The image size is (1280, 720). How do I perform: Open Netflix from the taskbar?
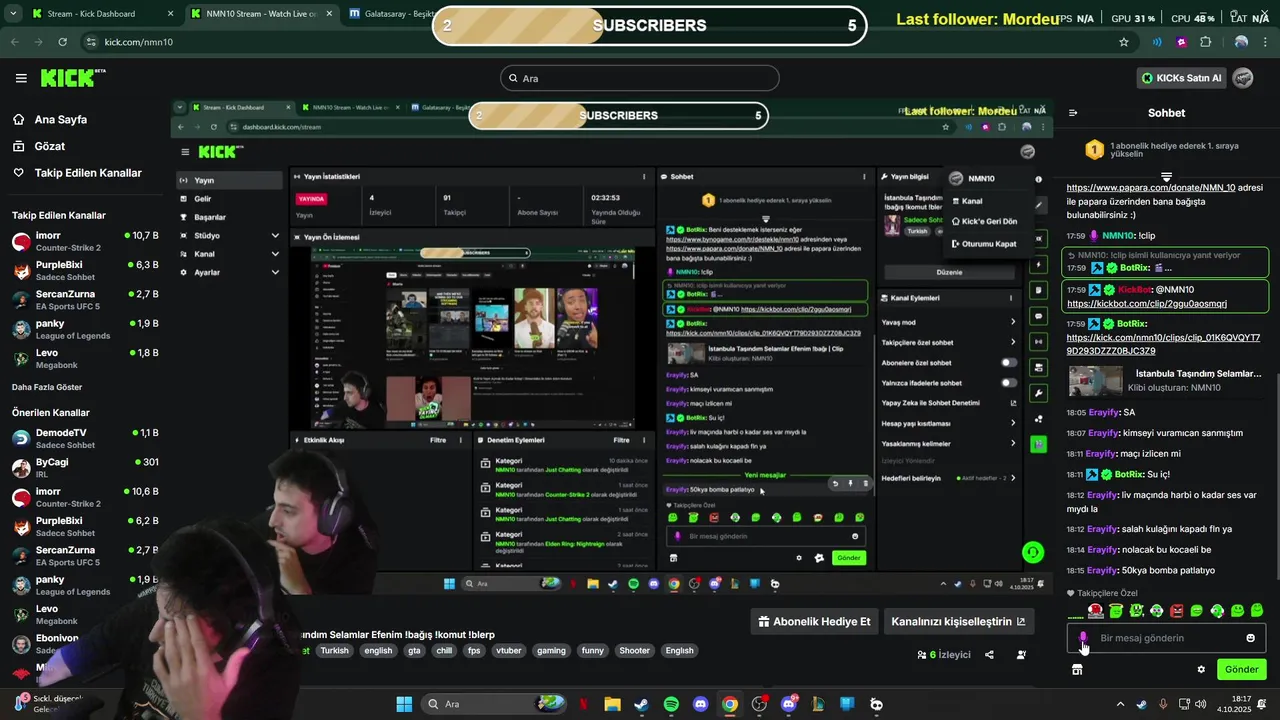click(583, 704)
